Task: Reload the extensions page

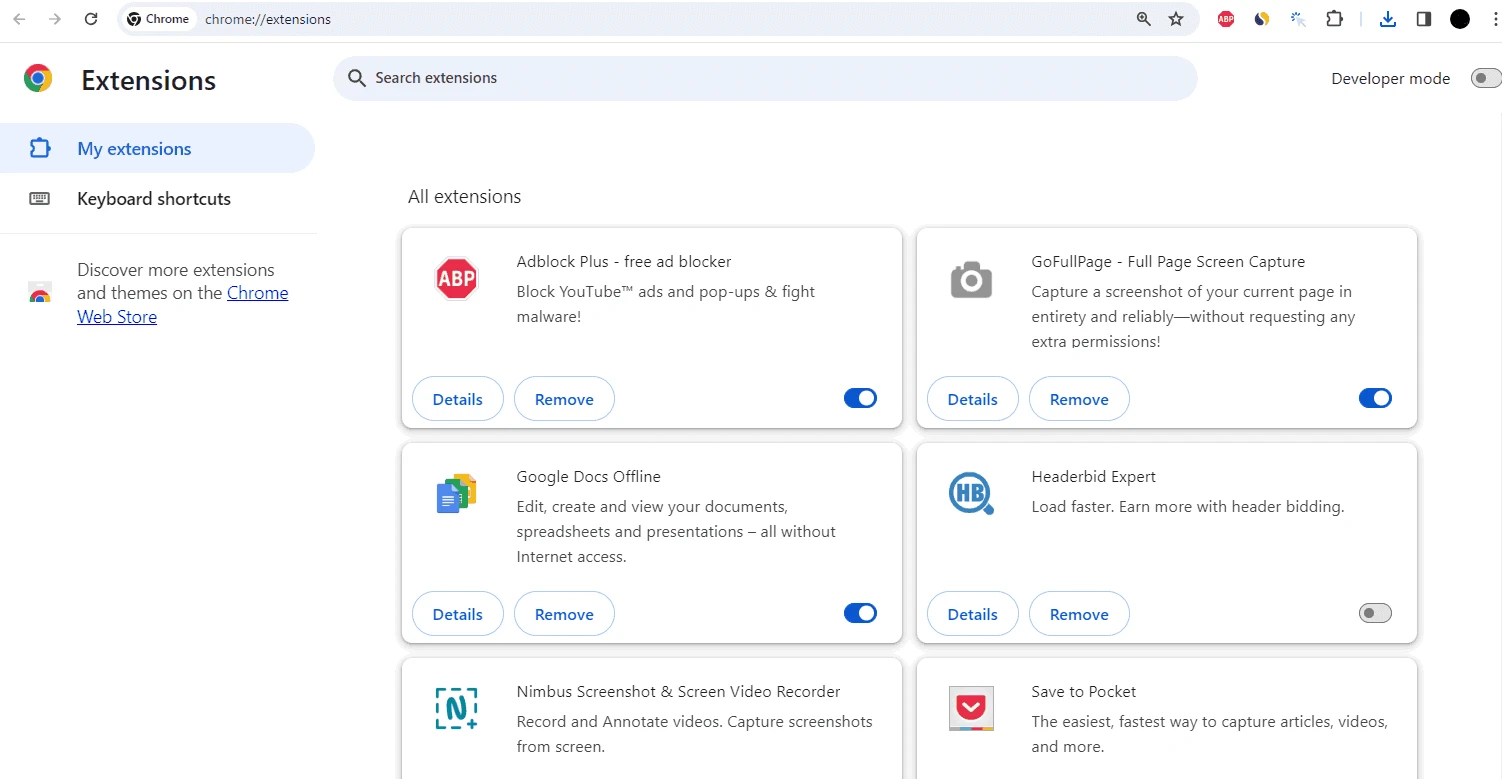Action: 91,19
